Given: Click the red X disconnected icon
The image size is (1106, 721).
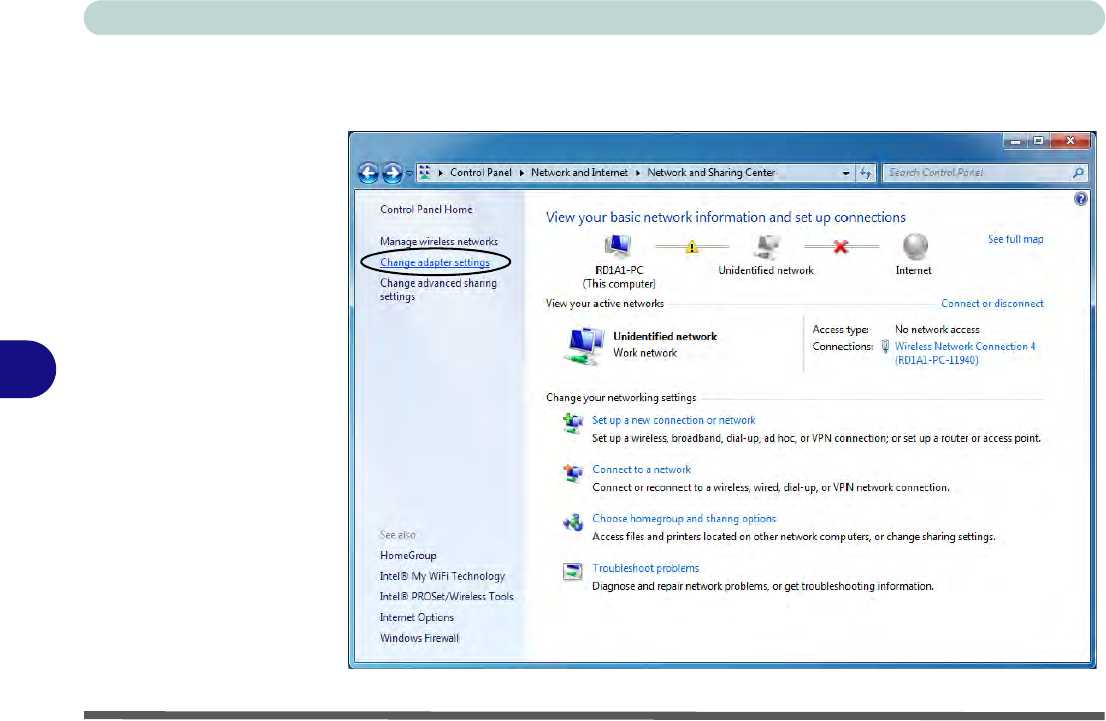Looking at the screenshot, I should [x=841, y=246].
